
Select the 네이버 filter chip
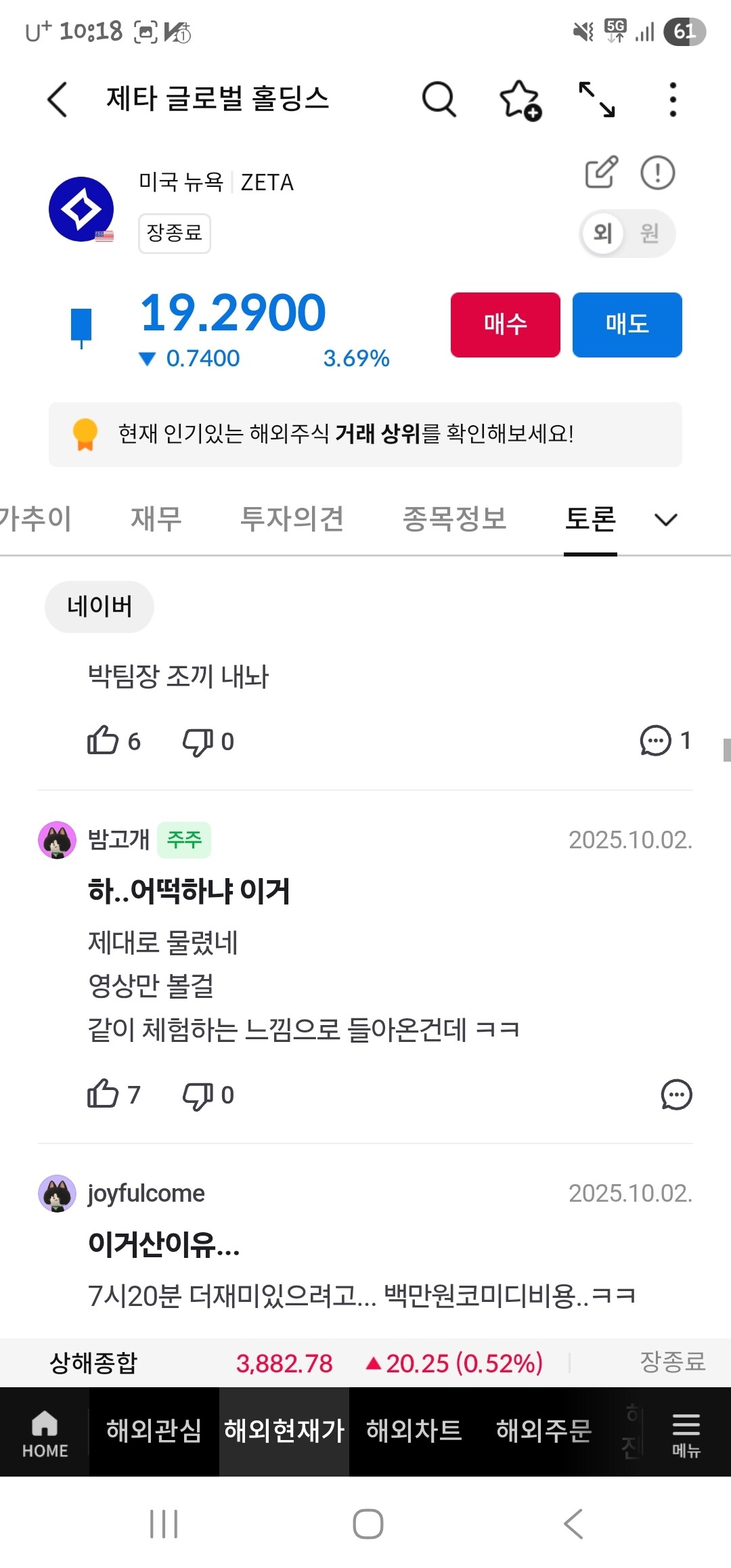(99, 606)
